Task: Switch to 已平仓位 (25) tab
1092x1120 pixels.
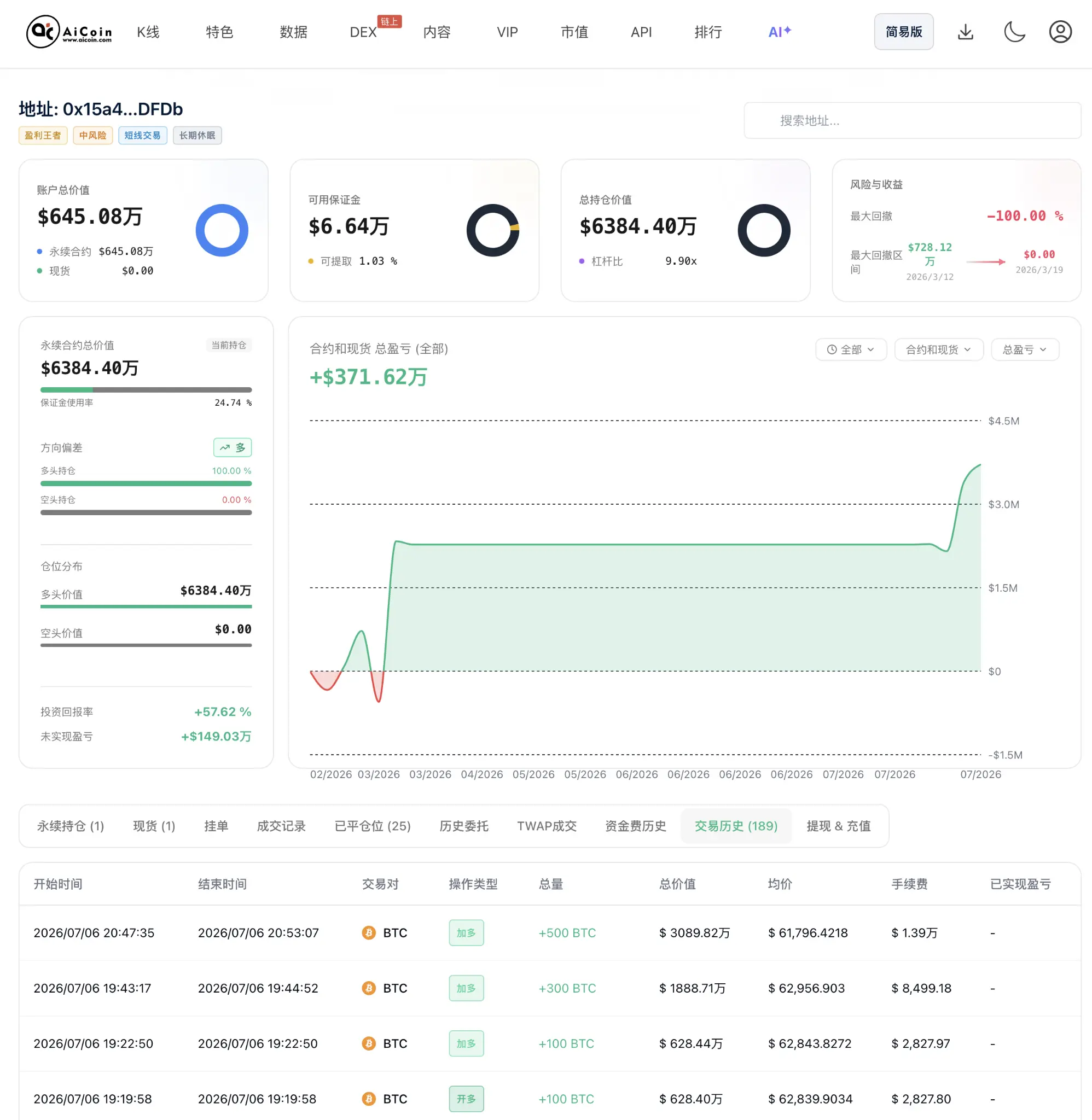Action: click(x=372, y=826)
